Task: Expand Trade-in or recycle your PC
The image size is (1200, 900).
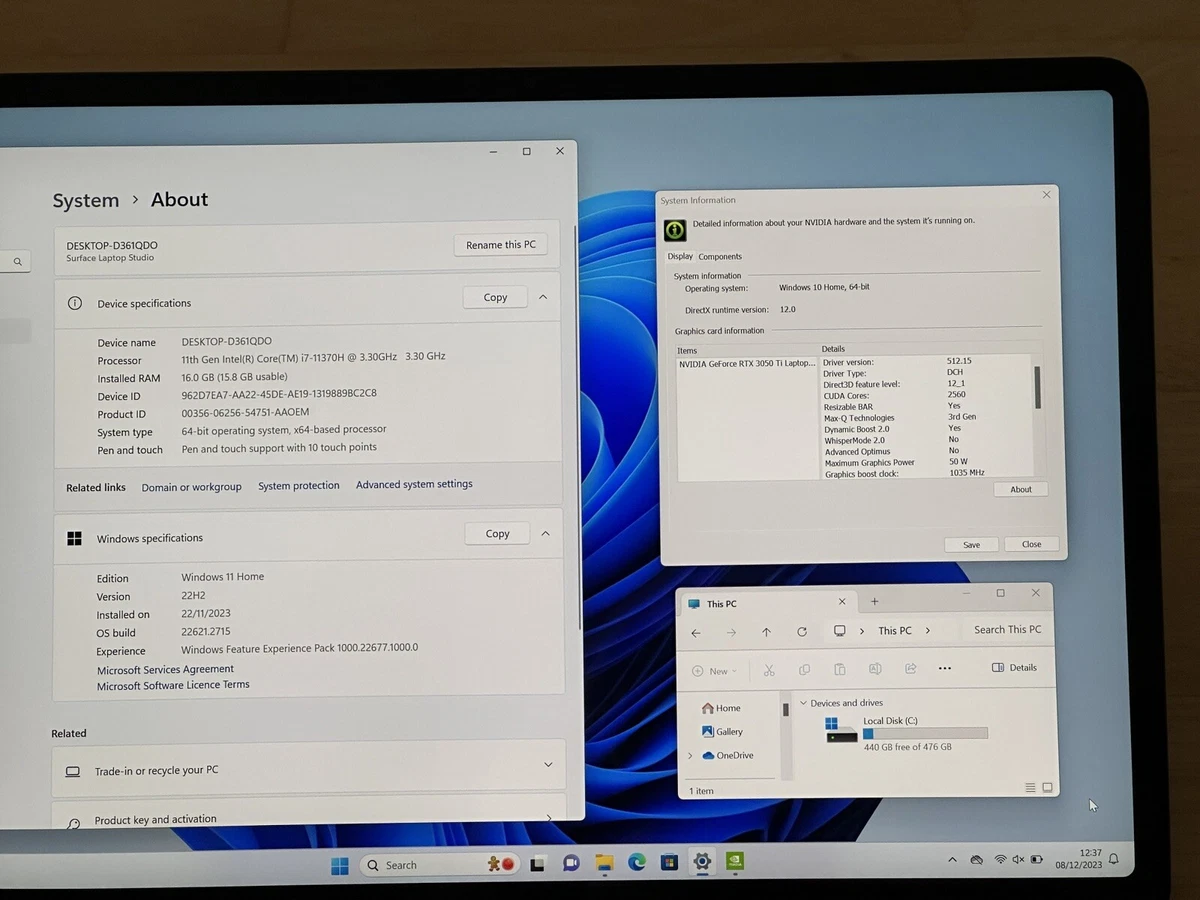Action: coord(548,765)
